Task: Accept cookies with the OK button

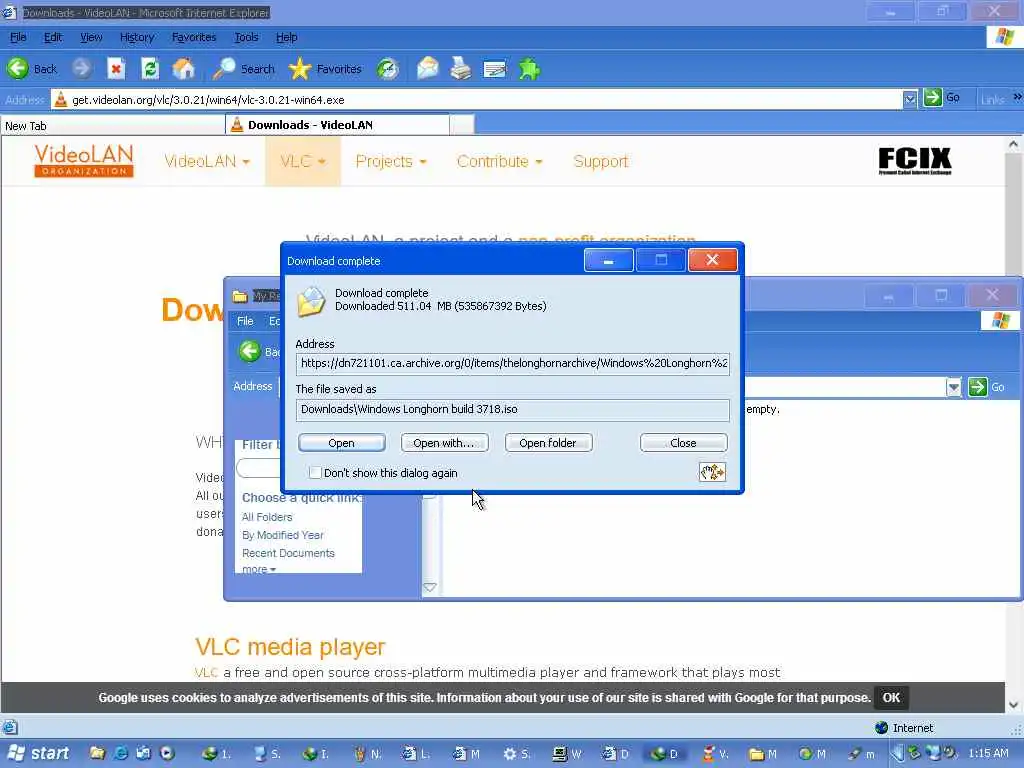Action: tap(891, 697)
